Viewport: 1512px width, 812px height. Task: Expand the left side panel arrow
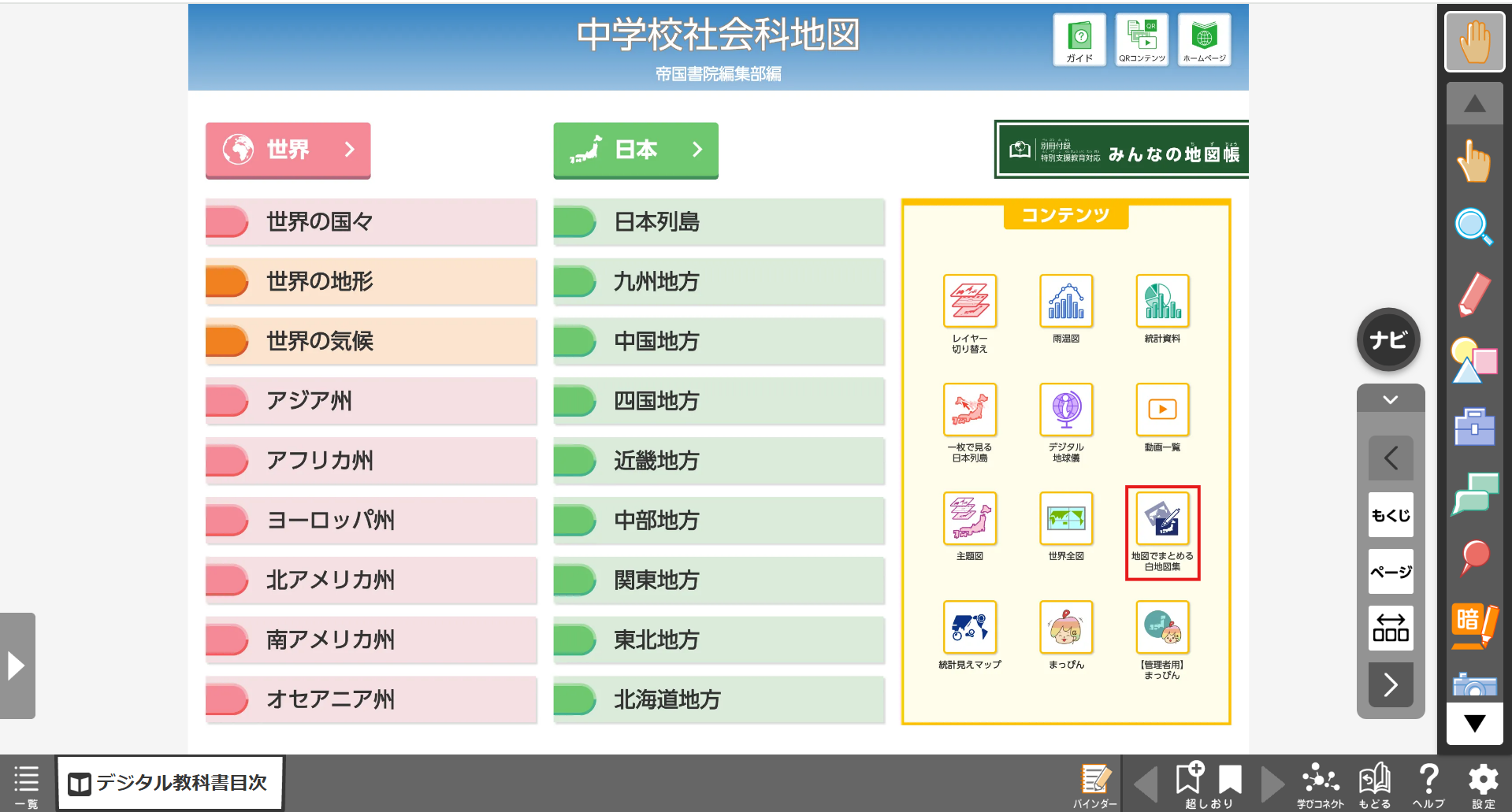tap(17, 666)
